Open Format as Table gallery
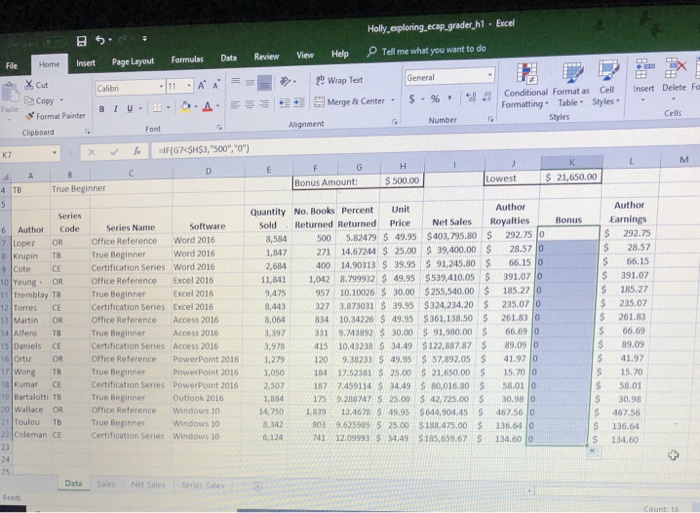700x513 pixels. pos(571,85)
